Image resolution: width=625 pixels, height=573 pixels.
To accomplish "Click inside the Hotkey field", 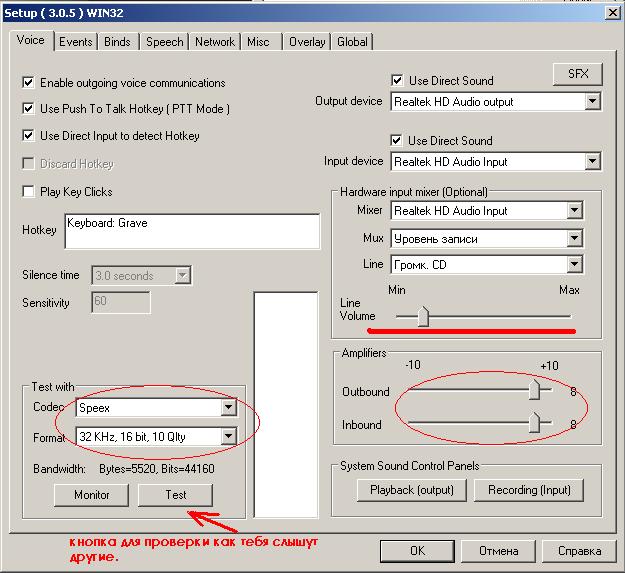I will coord(192,232).
